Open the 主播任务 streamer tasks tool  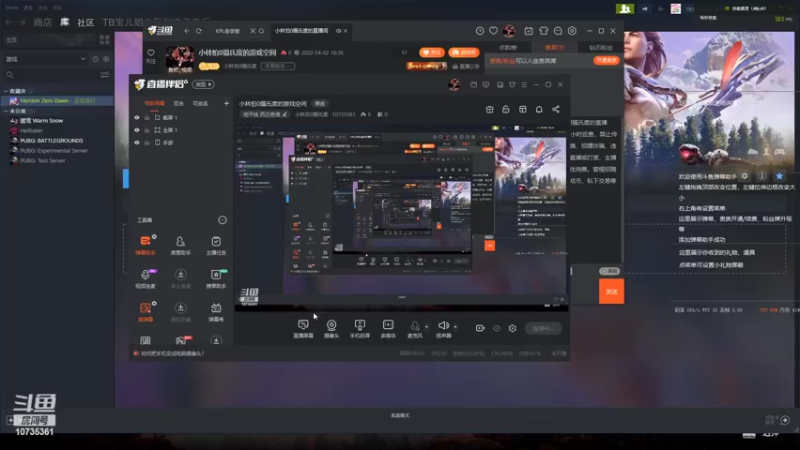pyautogui.click(x=216, y=245)
